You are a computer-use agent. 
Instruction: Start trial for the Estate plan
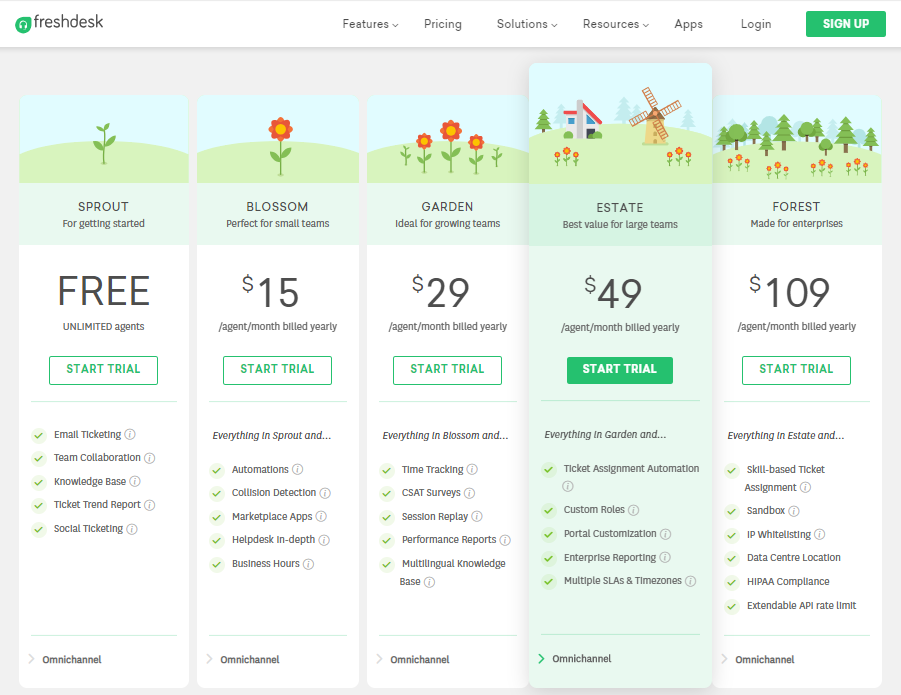tap(619, 370)
